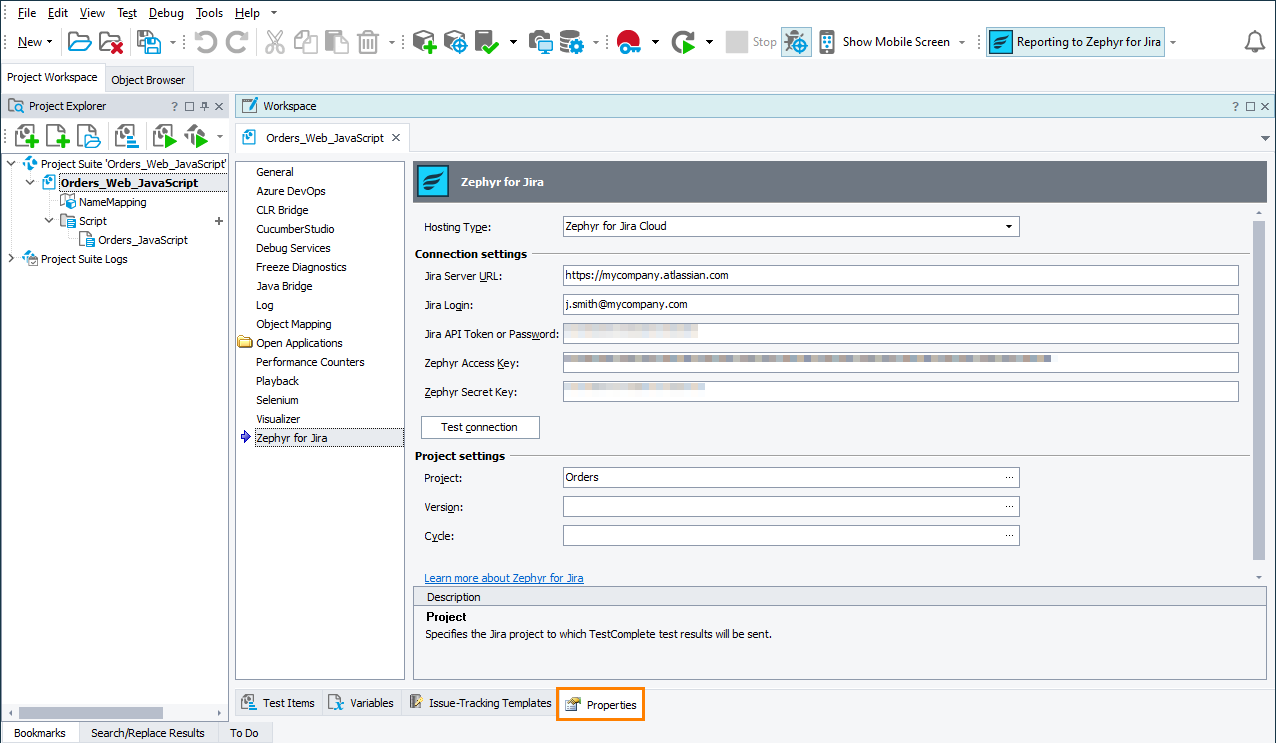
Task: Expand the Project Suite Logs node
Action: [x=11, y=259]
